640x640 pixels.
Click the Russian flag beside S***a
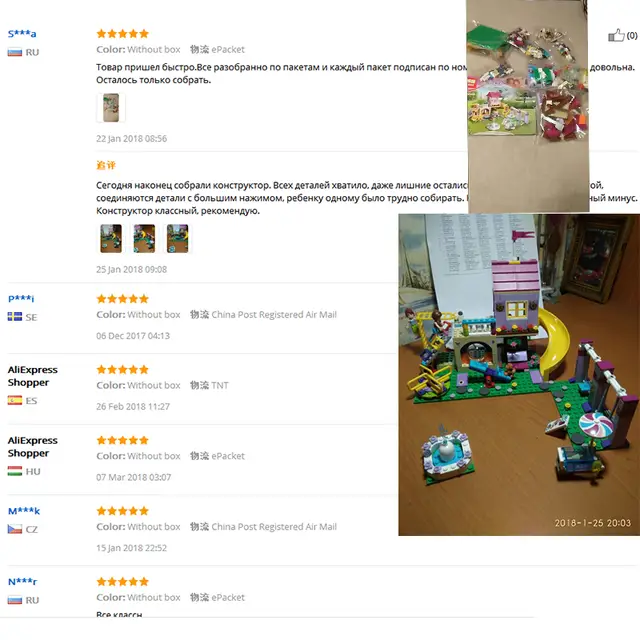(x=15, y=52)
